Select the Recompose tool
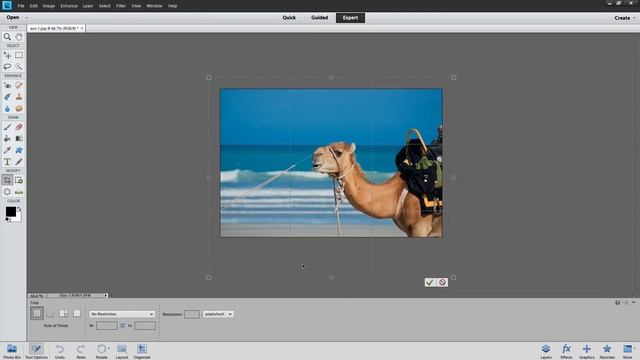Screen dimensions: 640x360 (19, 180)
